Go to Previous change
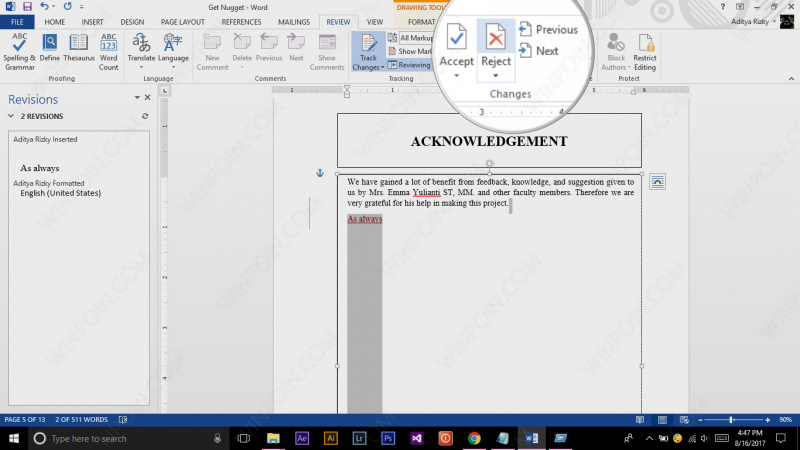This screenshot has width=800, height=450. 548,30
